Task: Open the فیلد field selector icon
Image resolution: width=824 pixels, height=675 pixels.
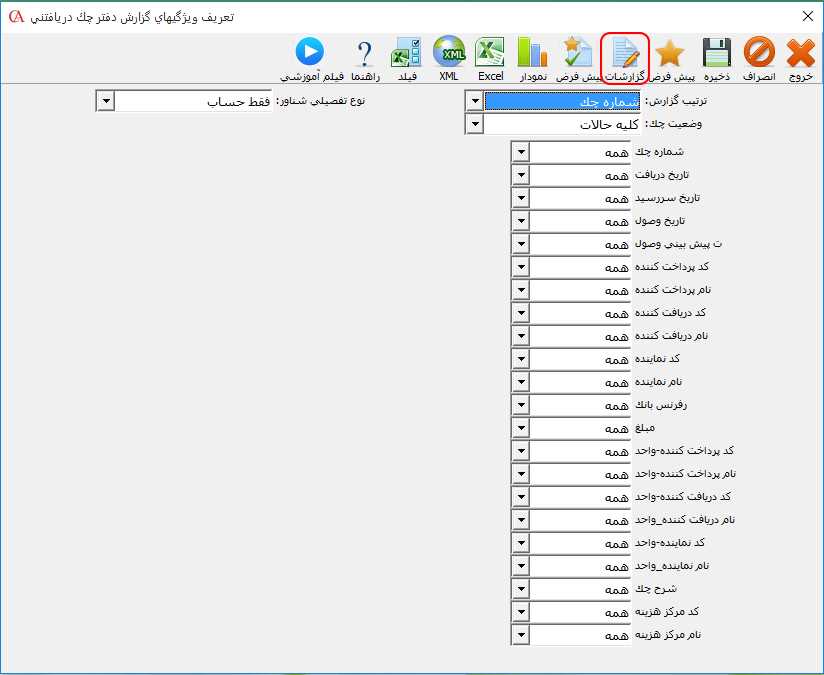Action: tap(406, 52)
